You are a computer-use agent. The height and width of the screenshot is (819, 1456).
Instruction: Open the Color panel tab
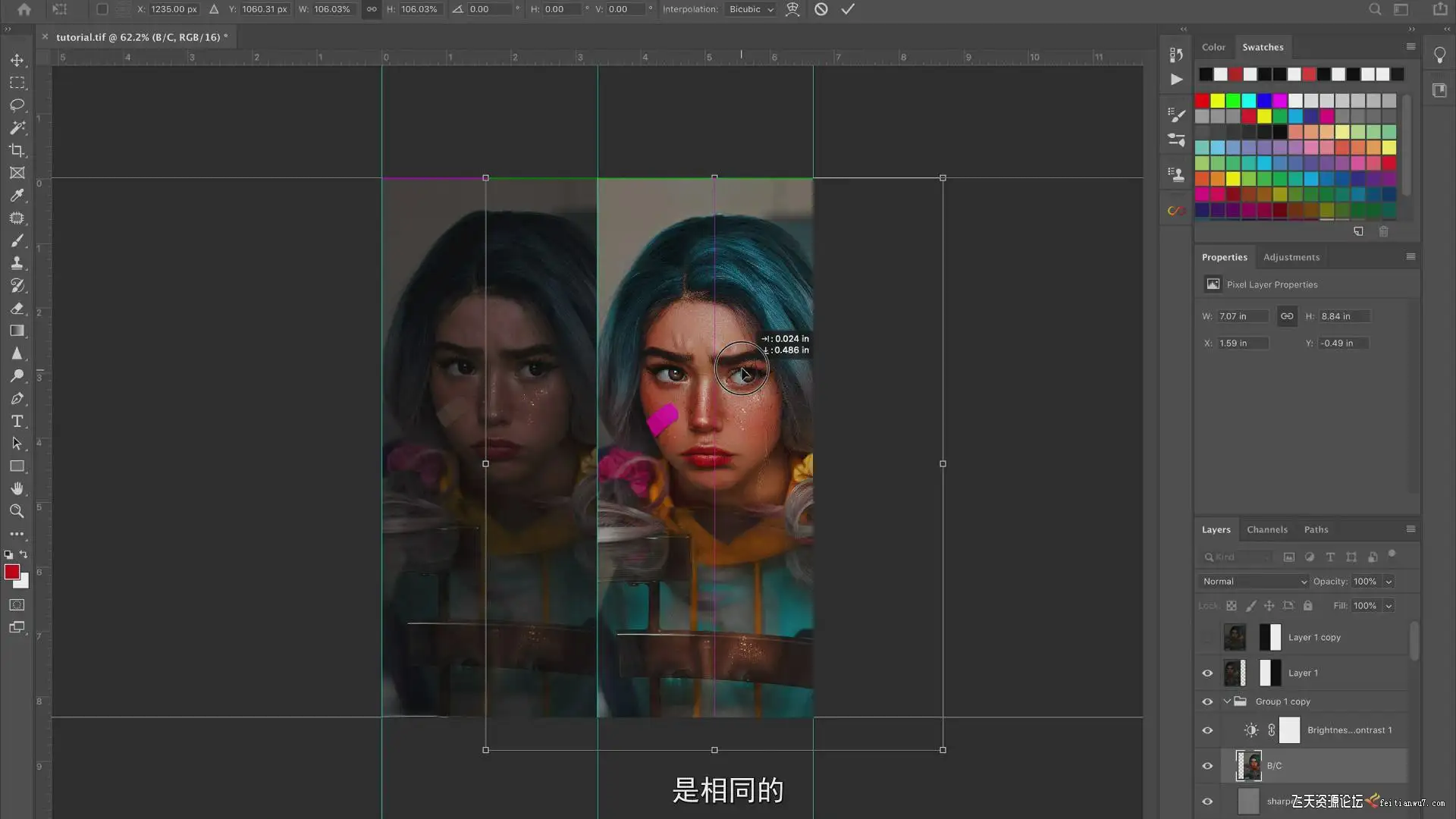click(x=1213, y=47)
